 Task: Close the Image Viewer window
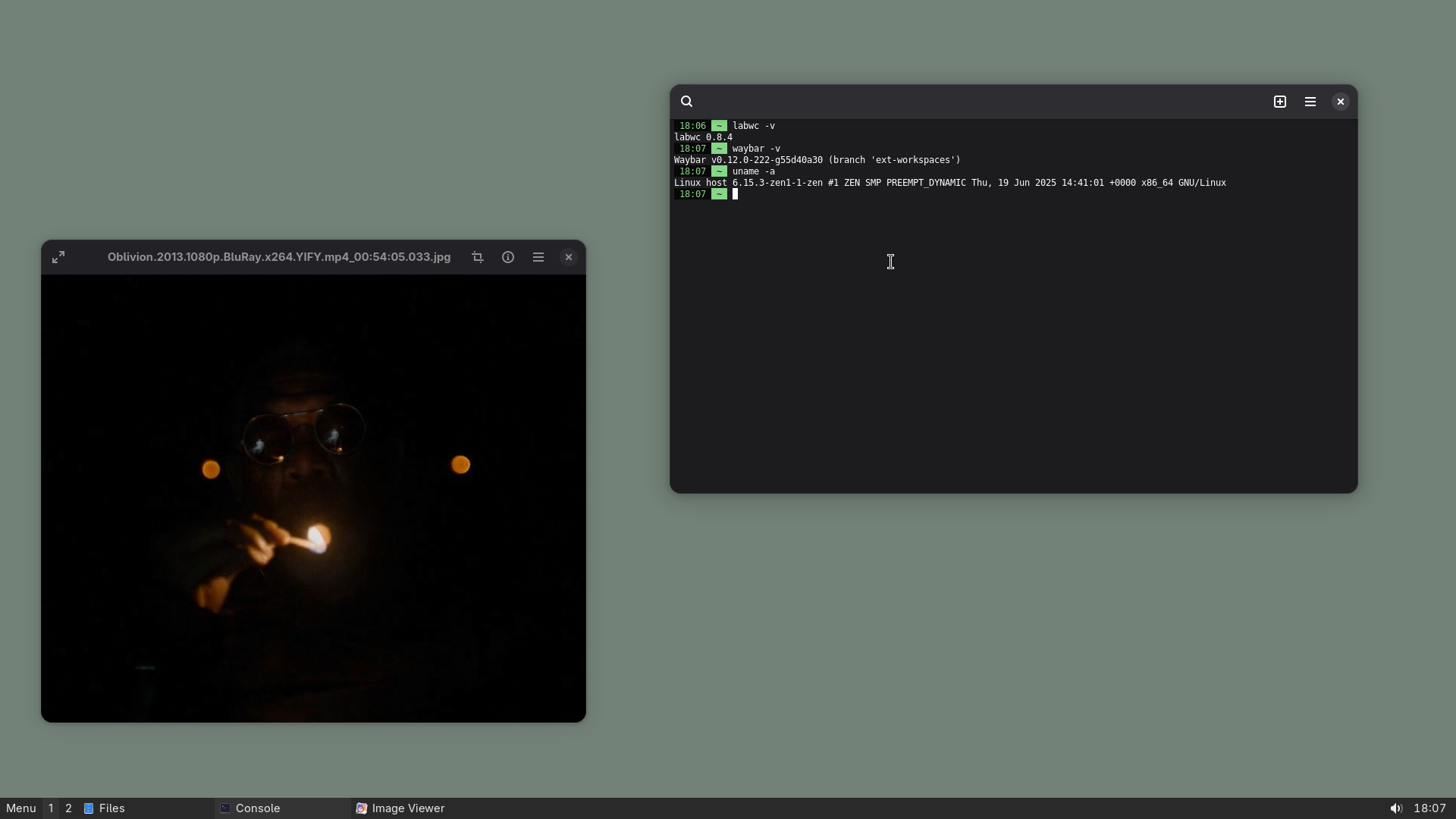click(569, 257)
